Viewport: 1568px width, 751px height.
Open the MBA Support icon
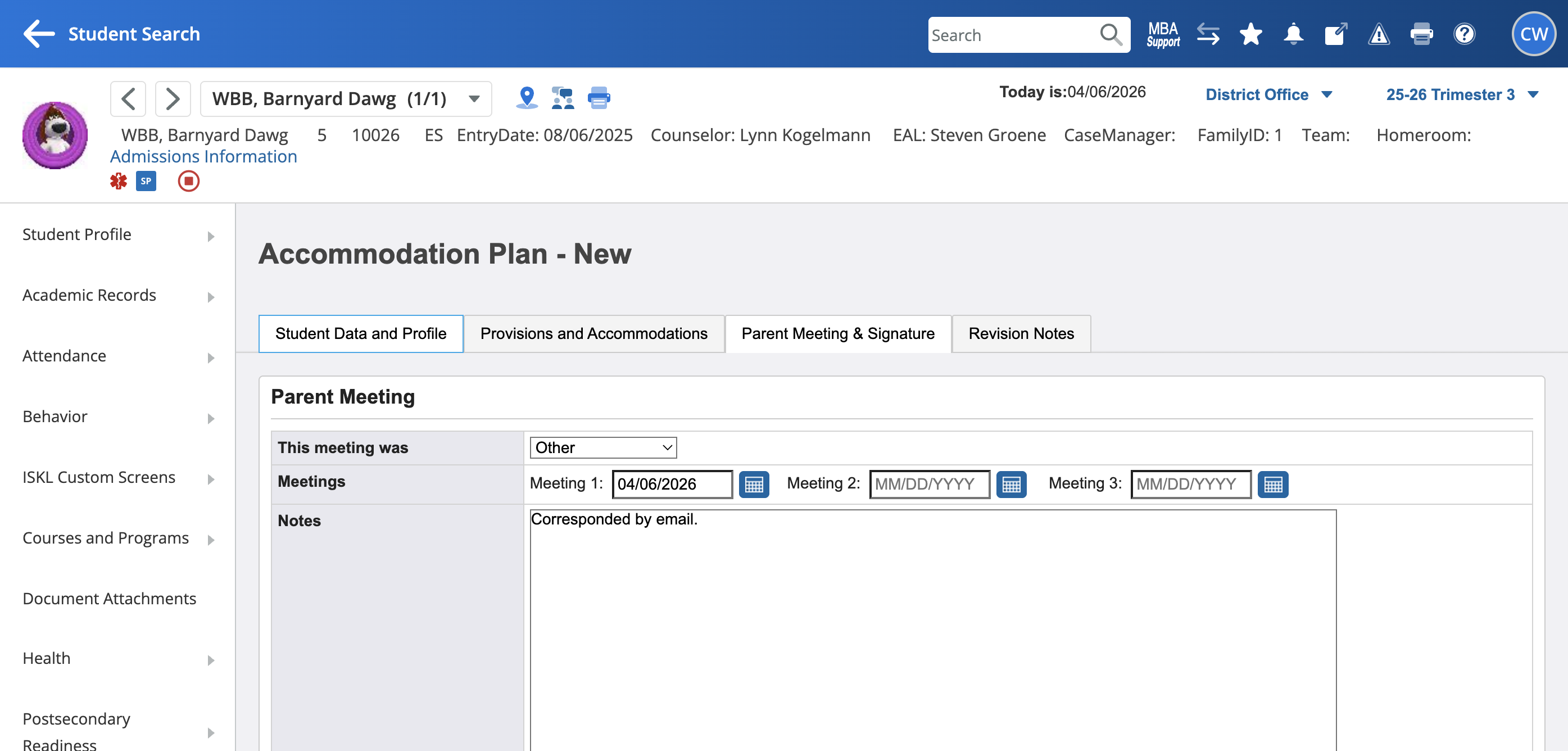1163,34
